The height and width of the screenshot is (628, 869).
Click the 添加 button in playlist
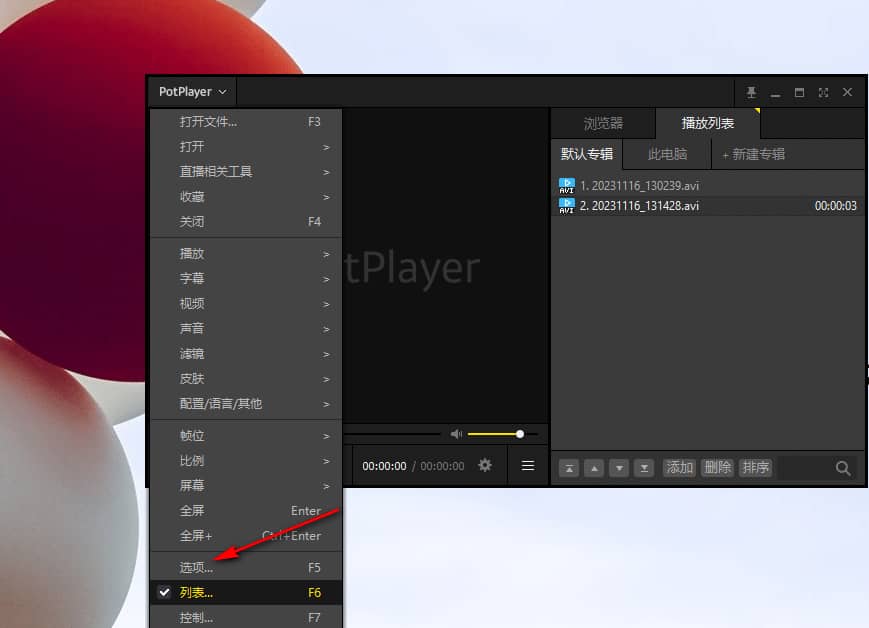click(x=679, y=468)
